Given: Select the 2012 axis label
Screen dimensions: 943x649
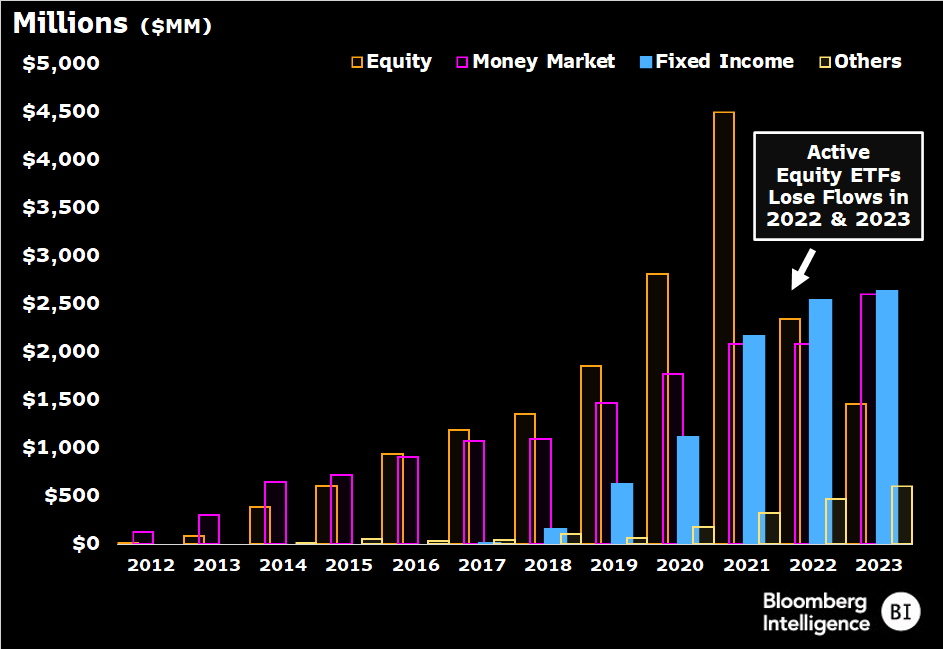Looking at the screenshot, I should (150, 564).
